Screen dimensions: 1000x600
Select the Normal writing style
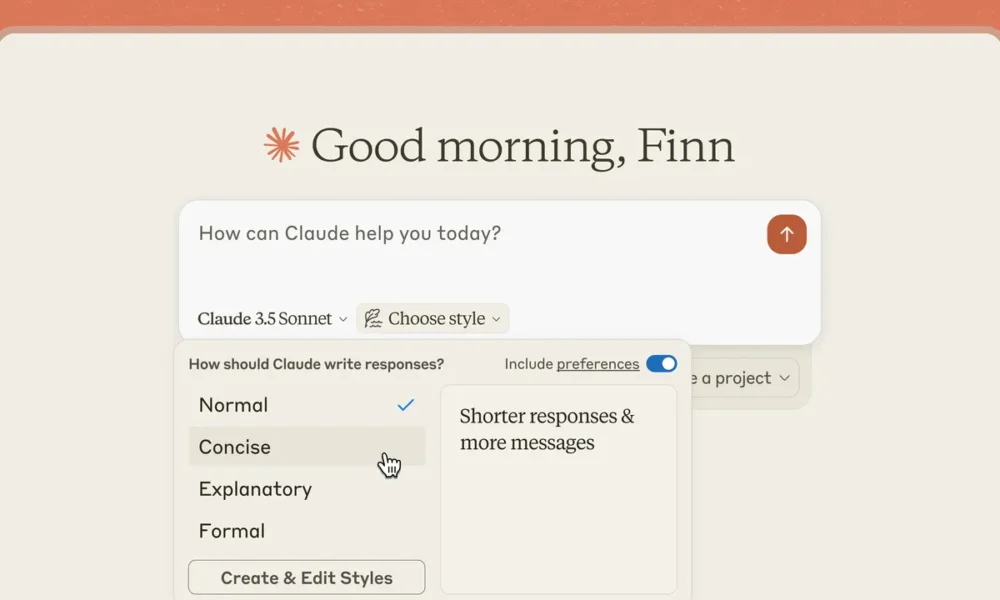(x=234, y=405)
